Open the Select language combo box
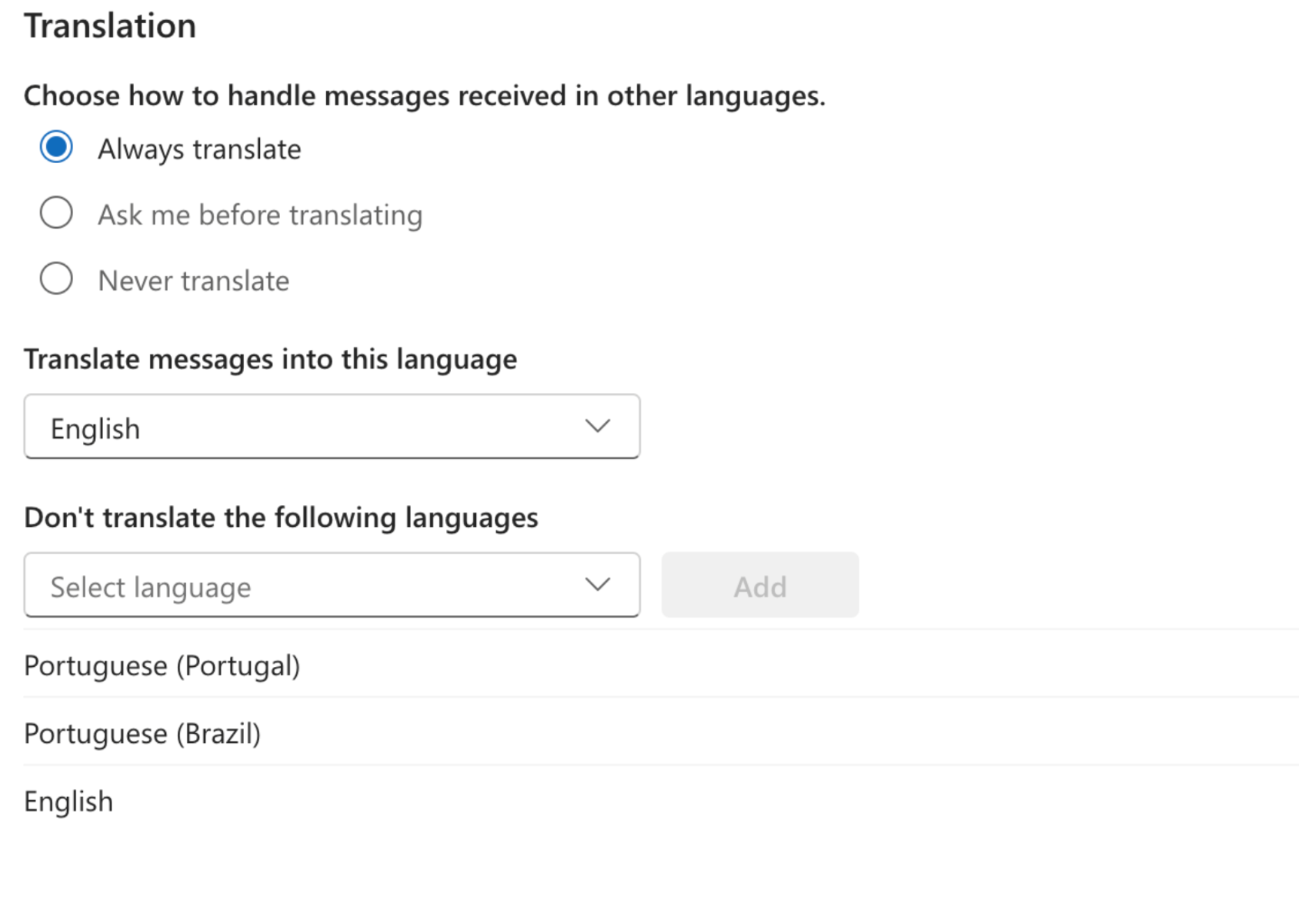 332,585
